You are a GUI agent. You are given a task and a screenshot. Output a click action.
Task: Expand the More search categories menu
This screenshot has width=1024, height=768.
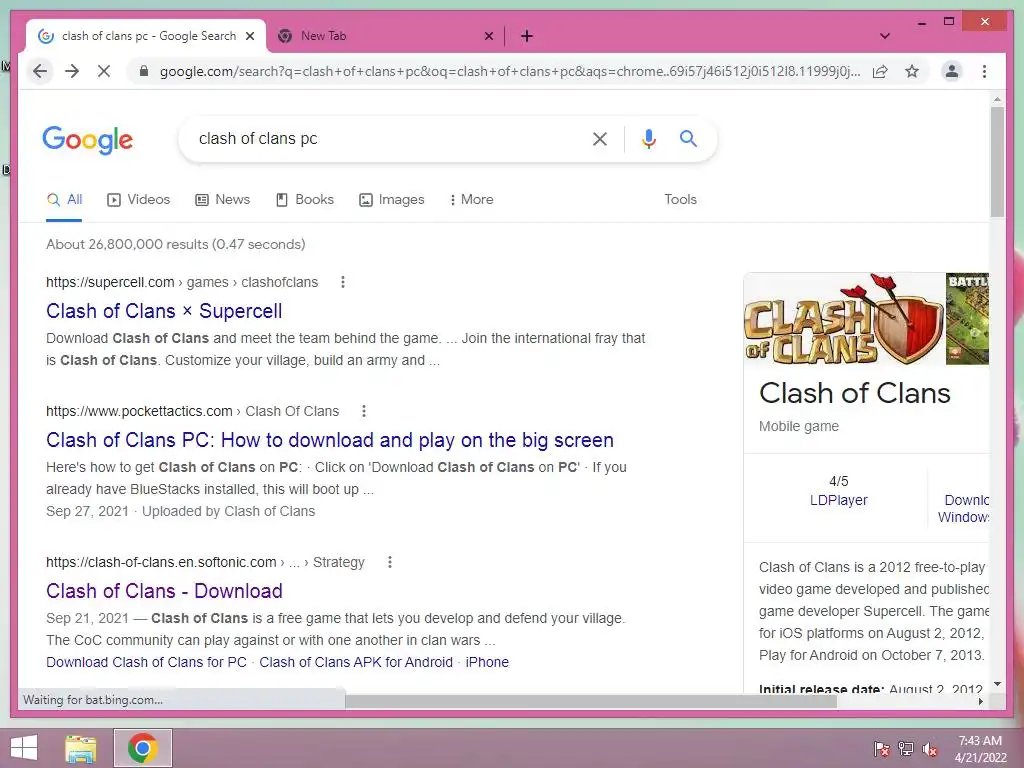[472, 200]
